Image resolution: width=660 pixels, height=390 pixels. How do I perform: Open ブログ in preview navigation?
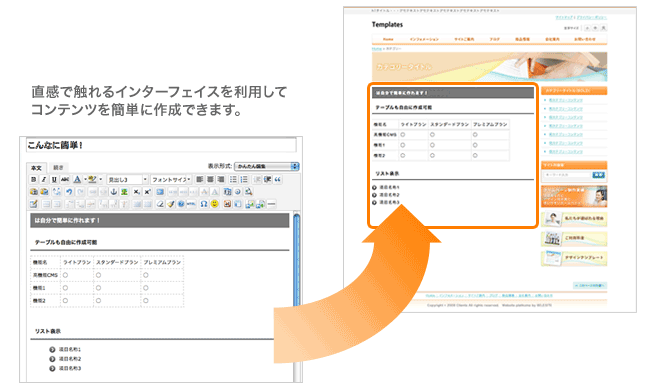(x=495, y=39)
